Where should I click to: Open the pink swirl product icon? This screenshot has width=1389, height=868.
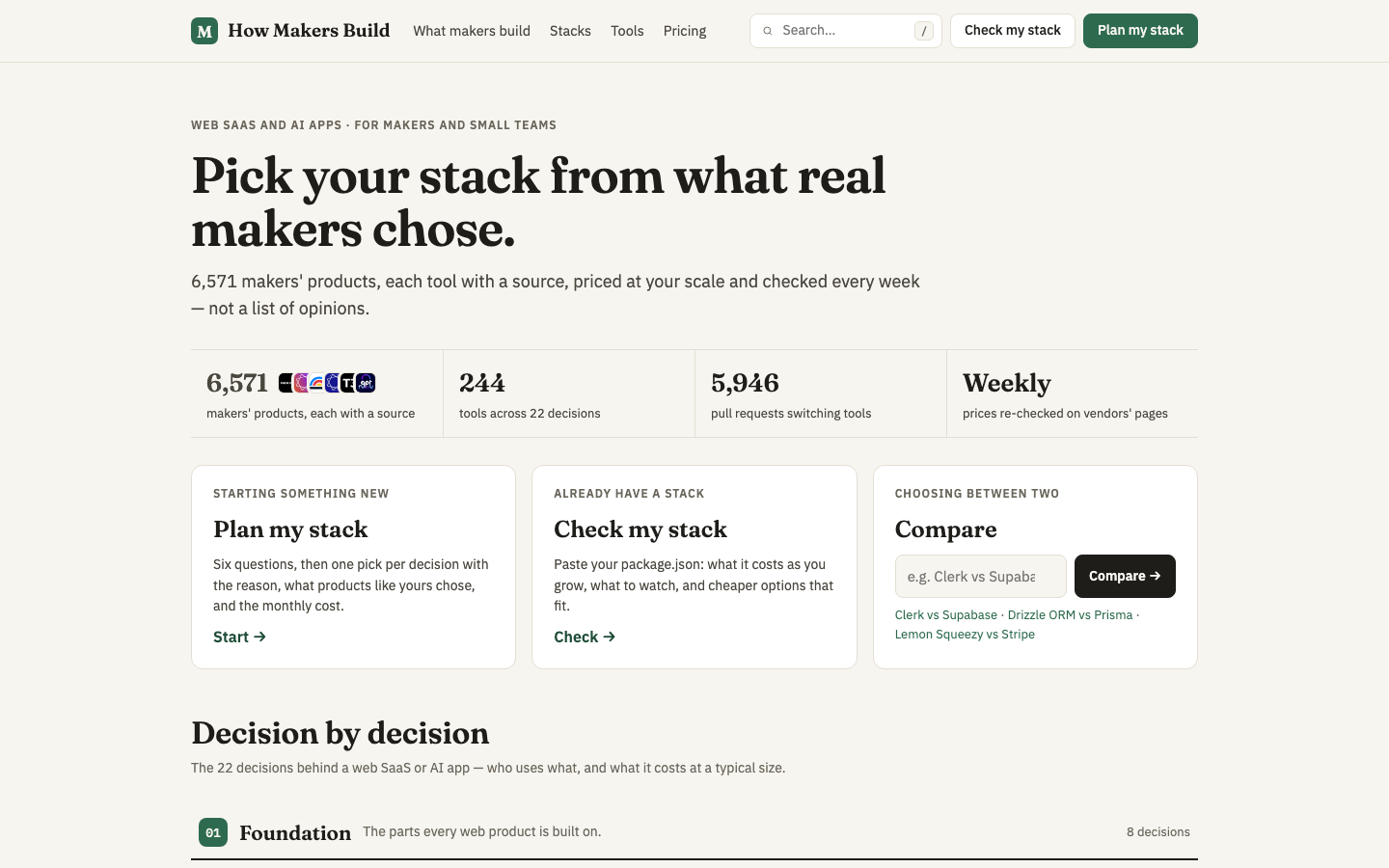(x=301, y=383)
